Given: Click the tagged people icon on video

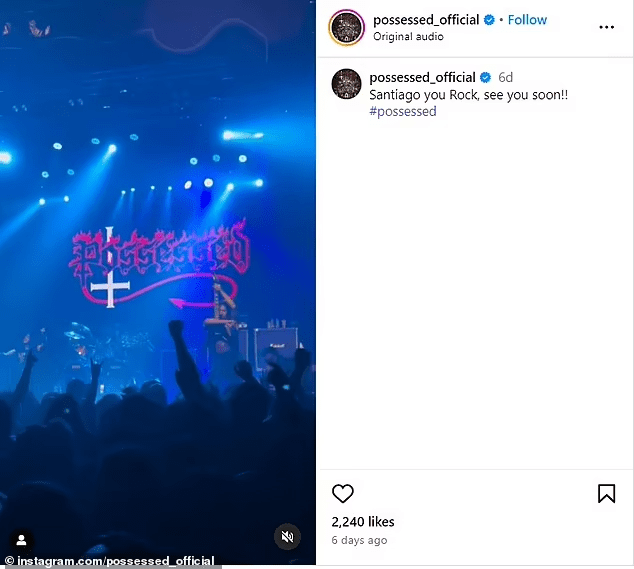Looking at the screenshot, I should [21, 540].
